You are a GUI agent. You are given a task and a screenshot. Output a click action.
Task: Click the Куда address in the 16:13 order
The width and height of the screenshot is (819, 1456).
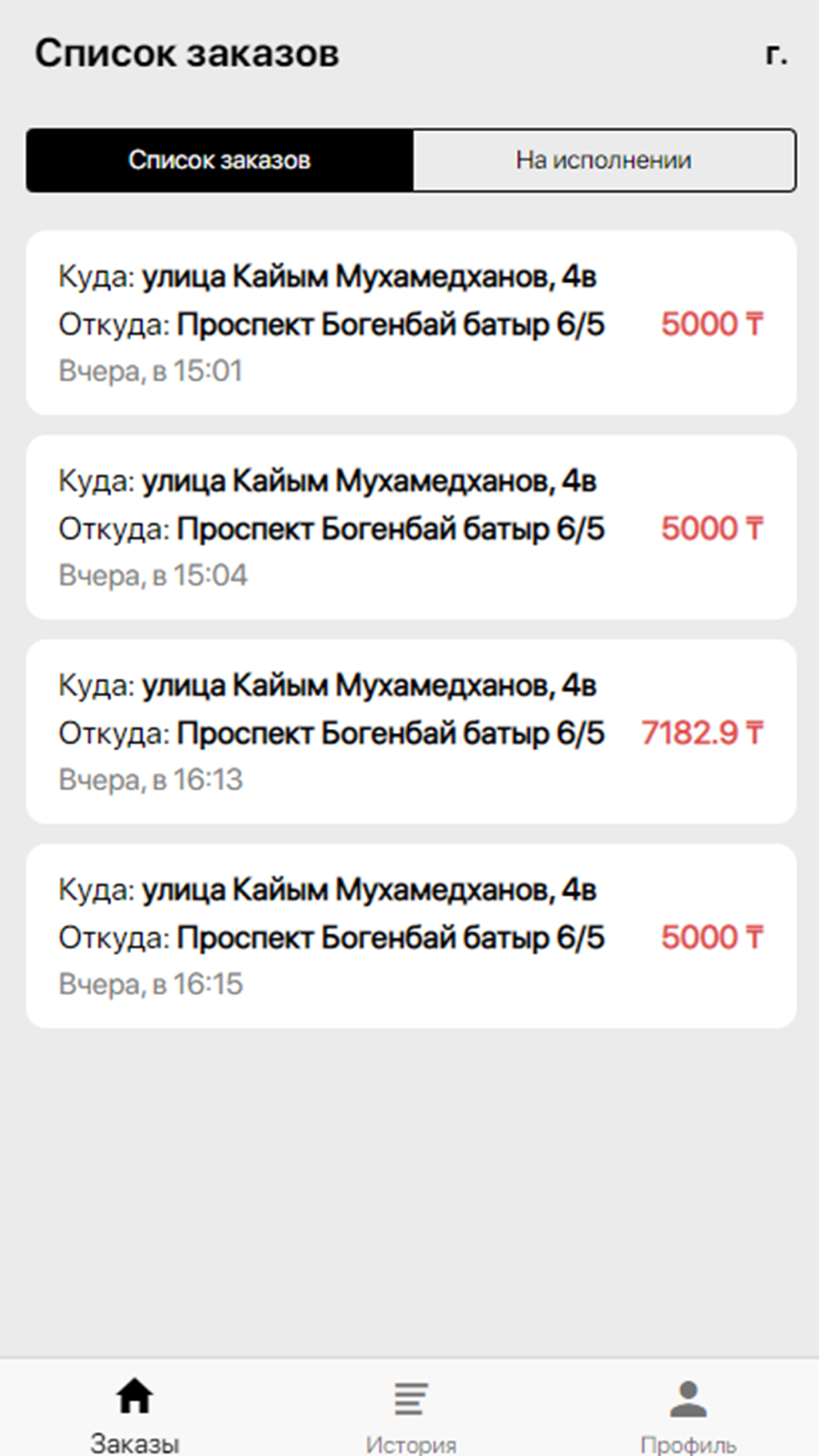point(369,685)
